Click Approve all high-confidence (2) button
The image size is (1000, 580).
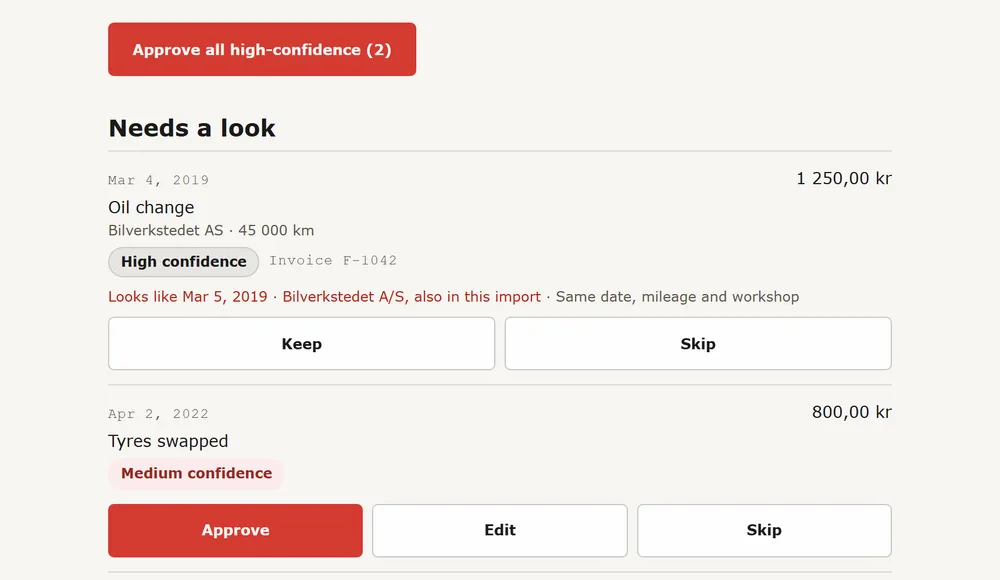(261, 49)
